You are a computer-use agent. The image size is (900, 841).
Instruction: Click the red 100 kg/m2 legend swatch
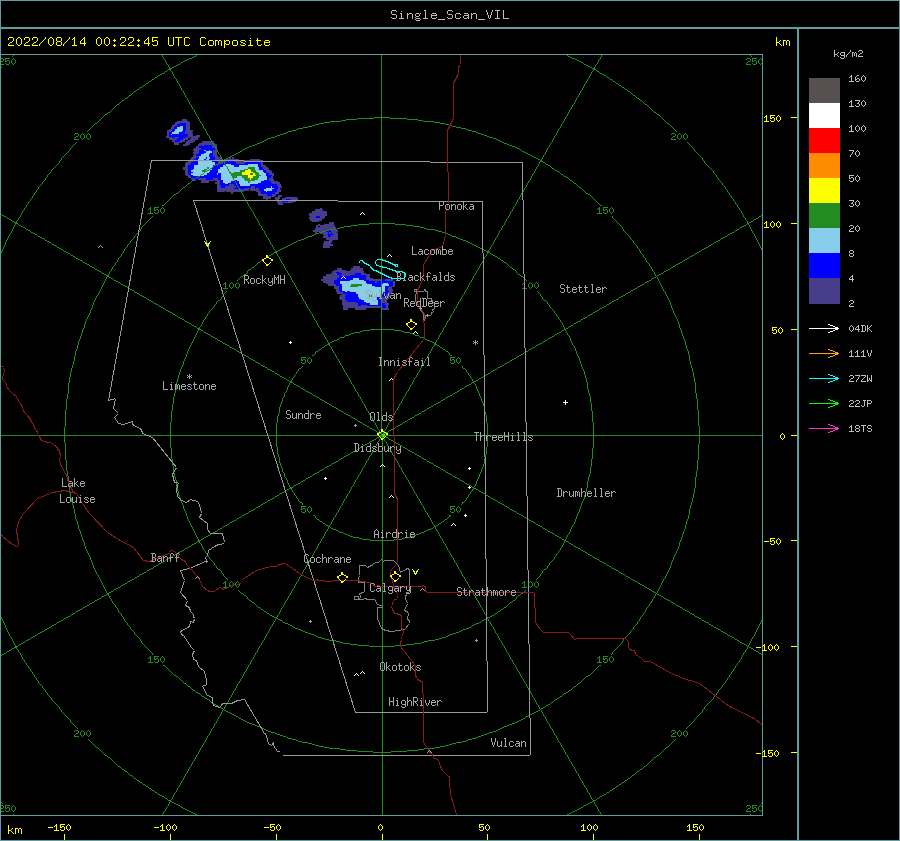click(824, 141)
